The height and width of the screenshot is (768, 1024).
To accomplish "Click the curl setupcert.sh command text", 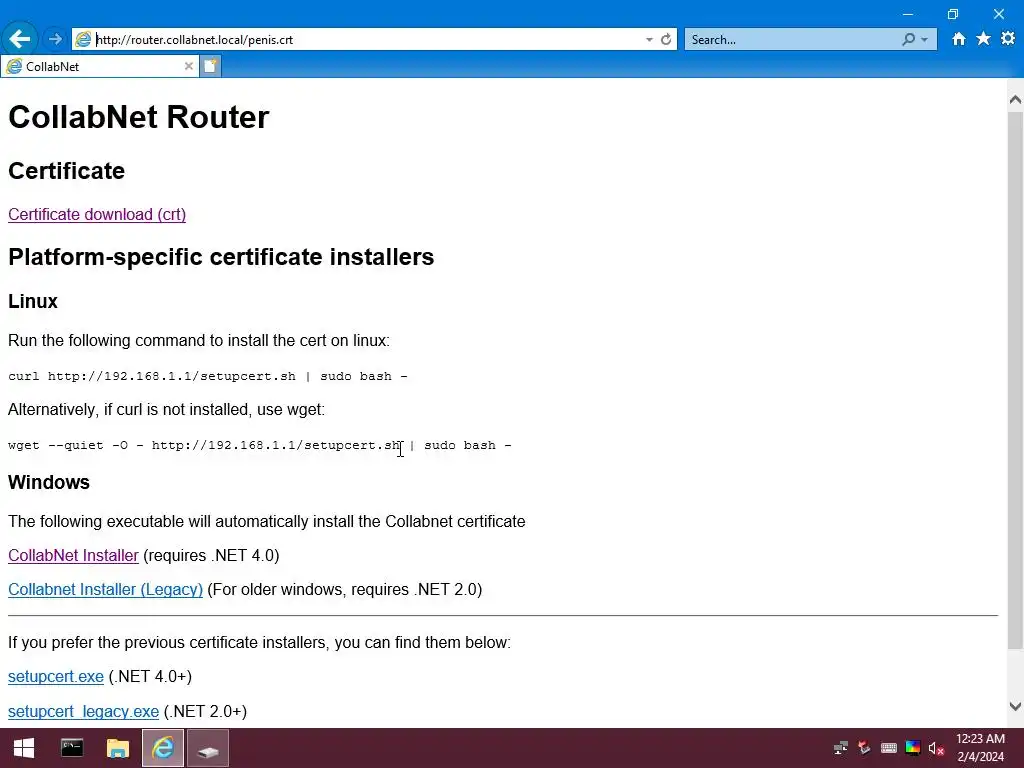I will pyautogui.click(x=208, y=376).
